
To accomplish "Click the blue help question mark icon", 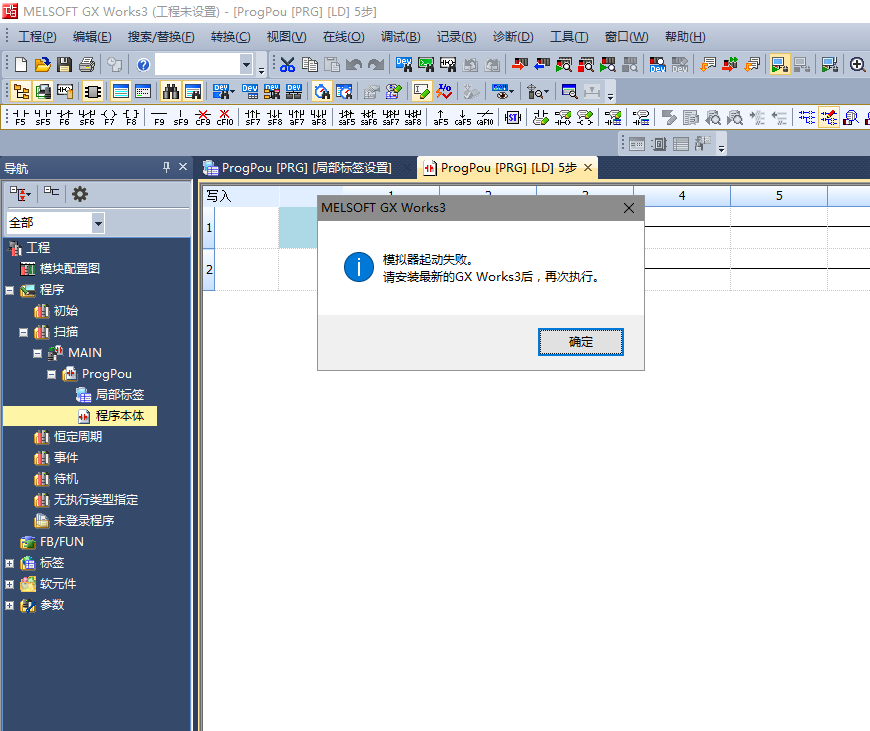I will (143, 65).
